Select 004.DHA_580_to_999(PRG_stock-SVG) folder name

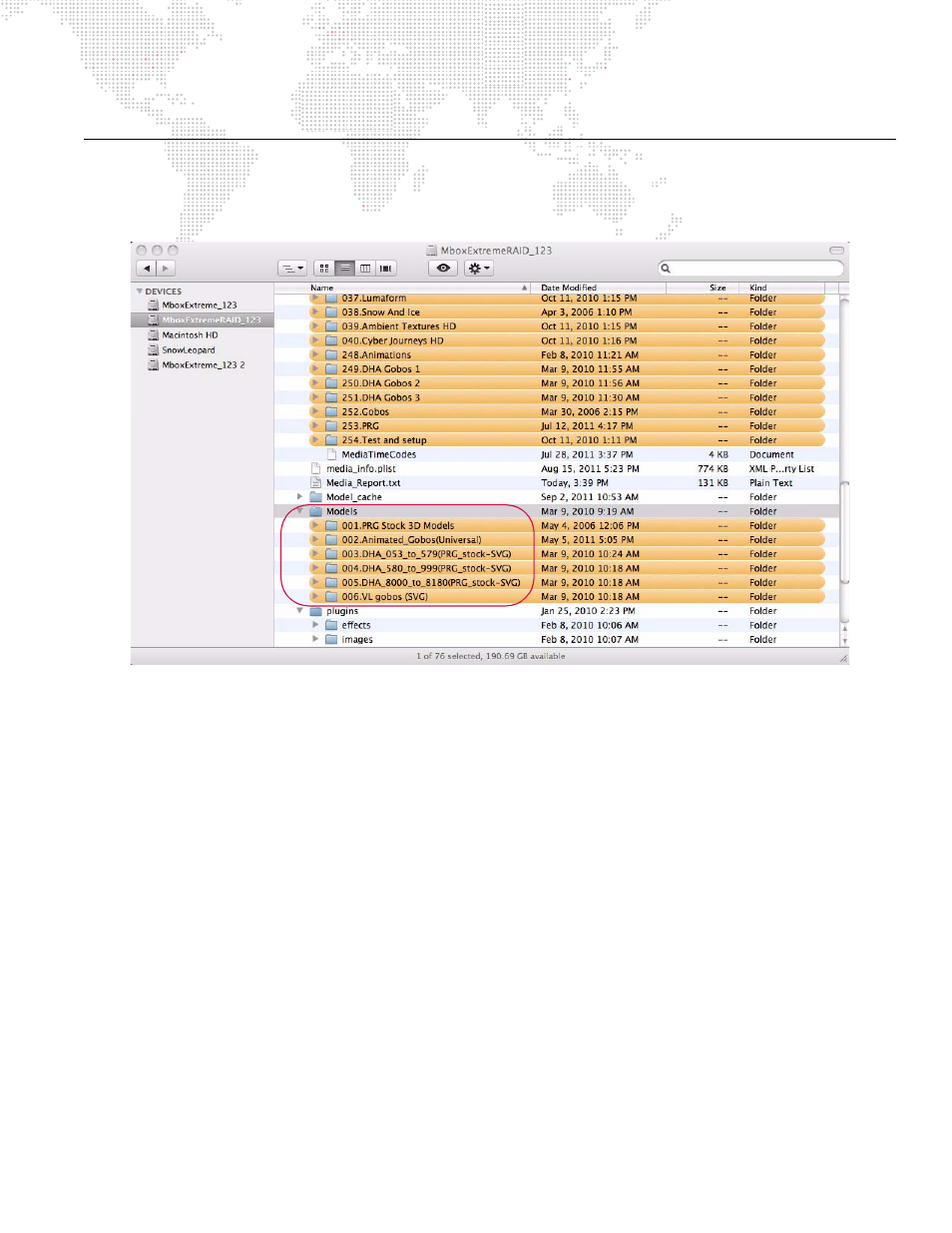coord(426,568)
